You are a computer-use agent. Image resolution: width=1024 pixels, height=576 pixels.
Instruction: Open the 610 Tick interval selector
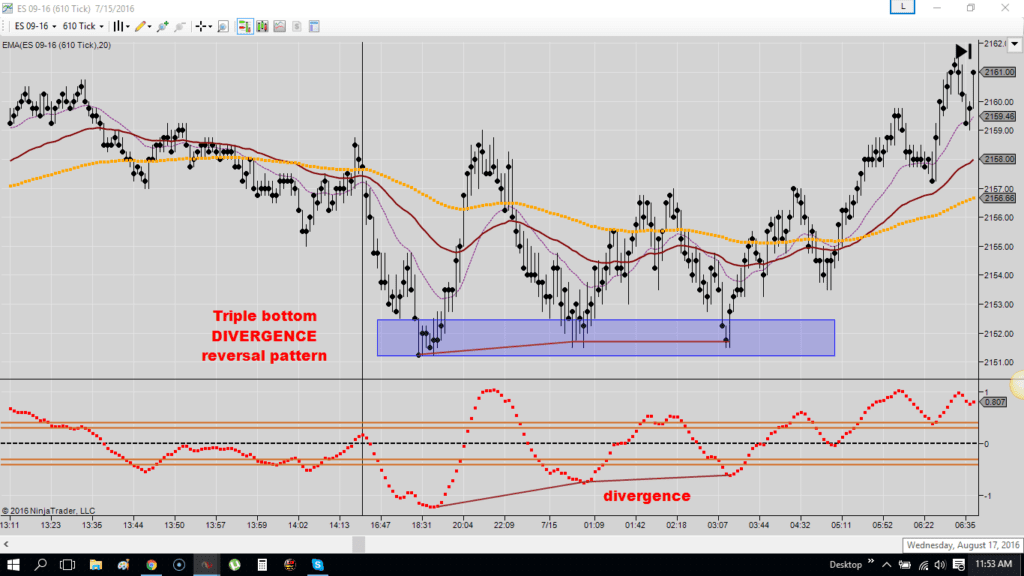click(x=83, y=26)
